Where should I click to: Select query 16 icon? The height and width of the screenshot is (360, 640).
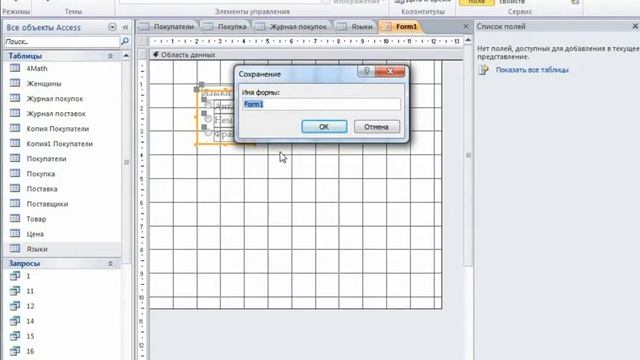(x=15, y=351)
